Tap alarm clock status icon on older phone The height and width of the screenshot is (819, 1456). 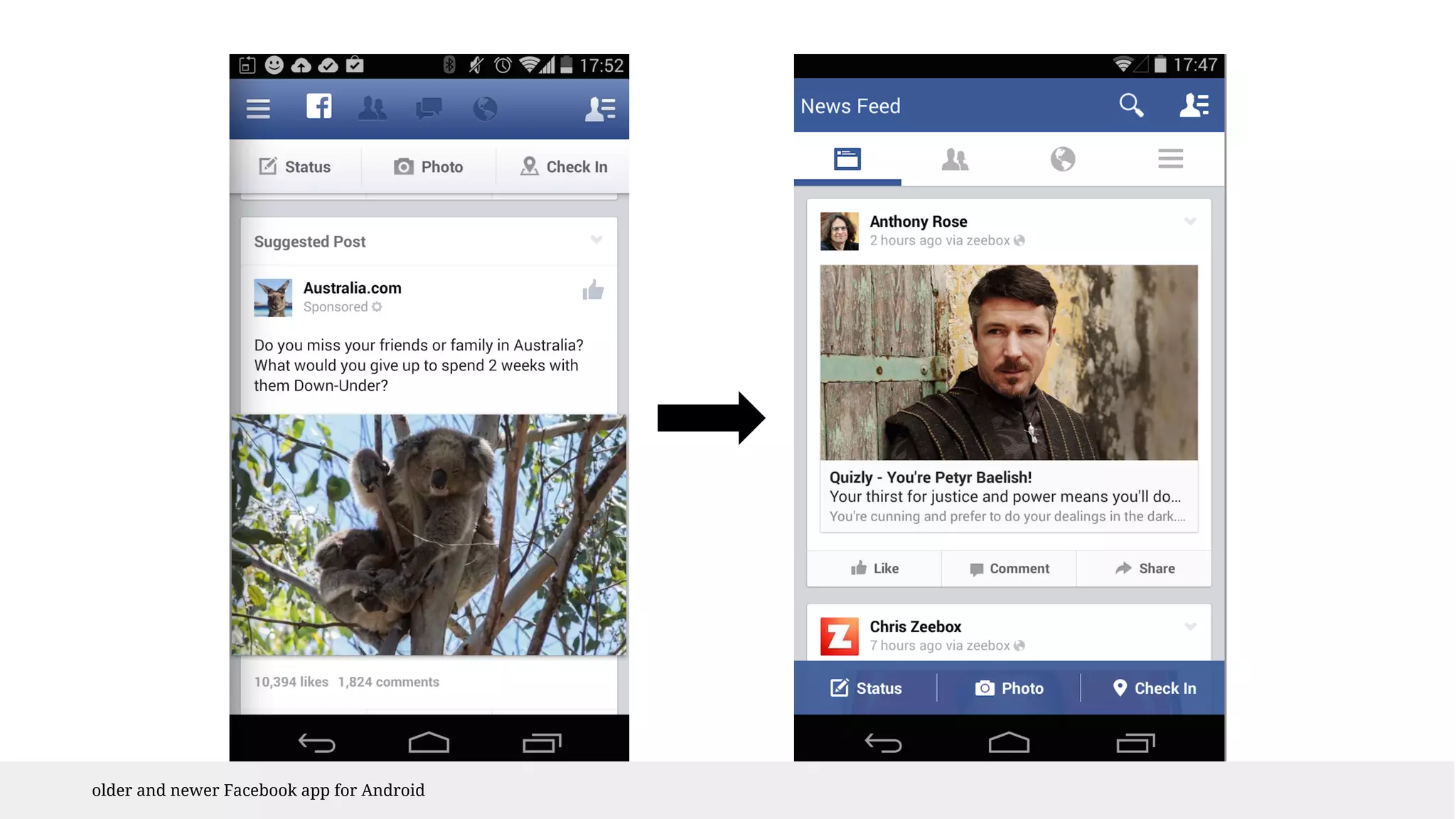pos(503,65)
